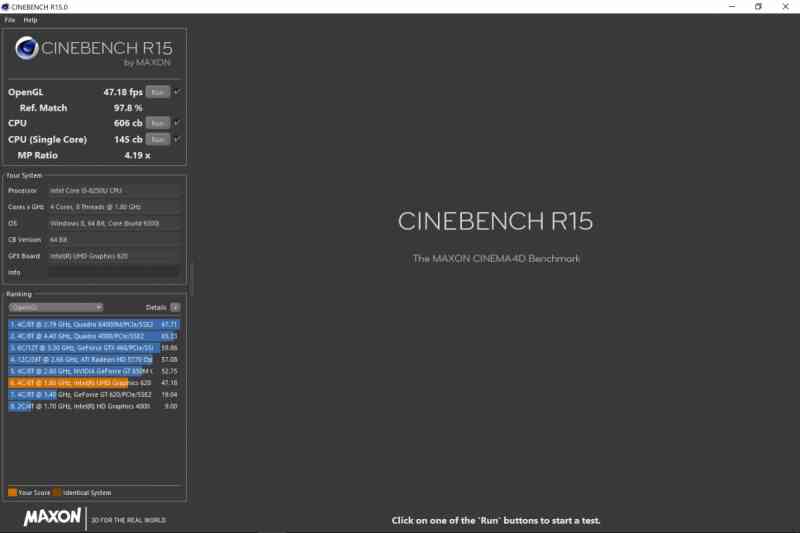Select ranking row 8 Intel HD Graphics 4000
Viewport: 800px width, 533px height.
[x=94, y=407]
